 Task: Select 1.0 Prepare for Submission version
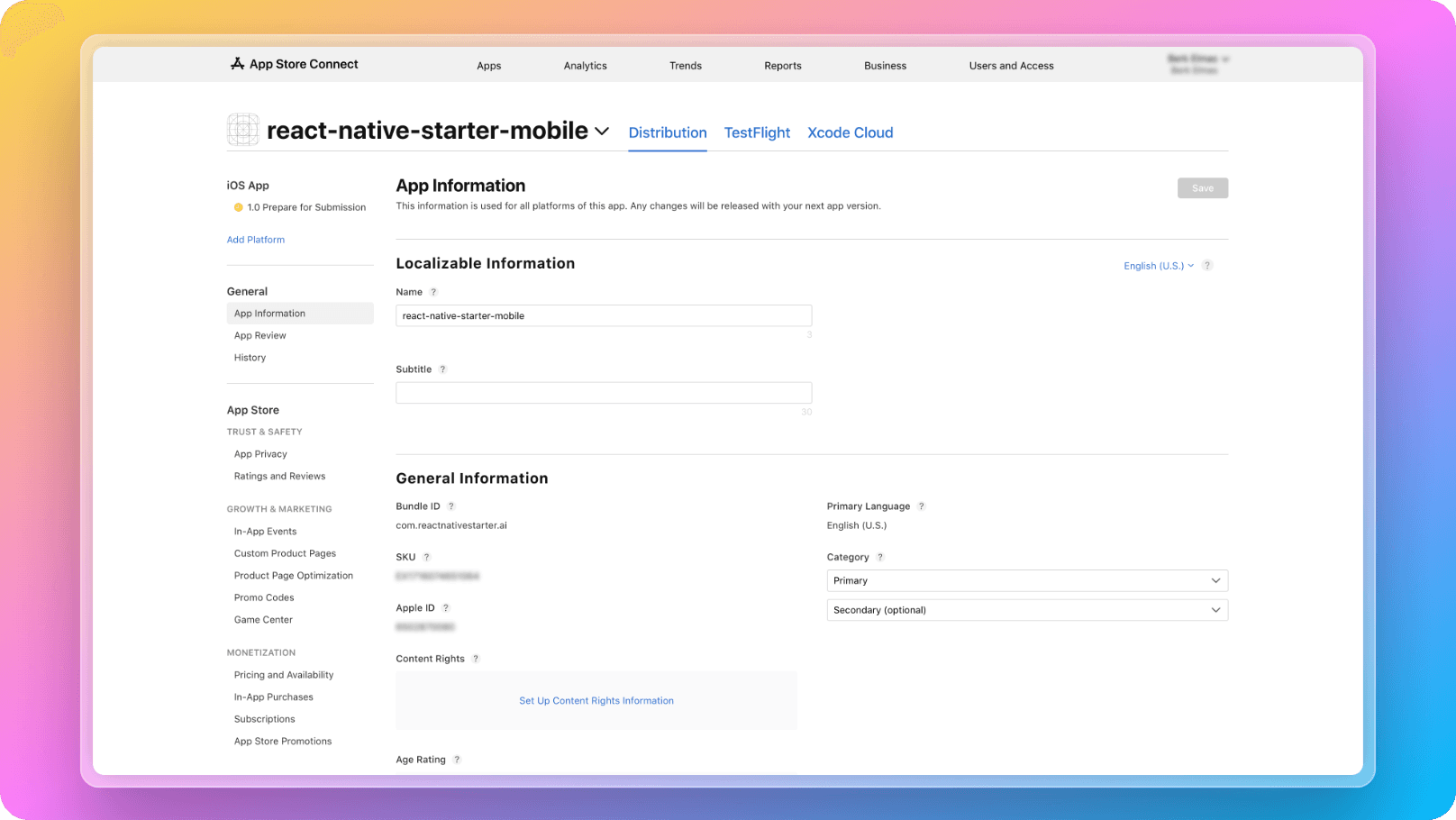click(306, 207)
